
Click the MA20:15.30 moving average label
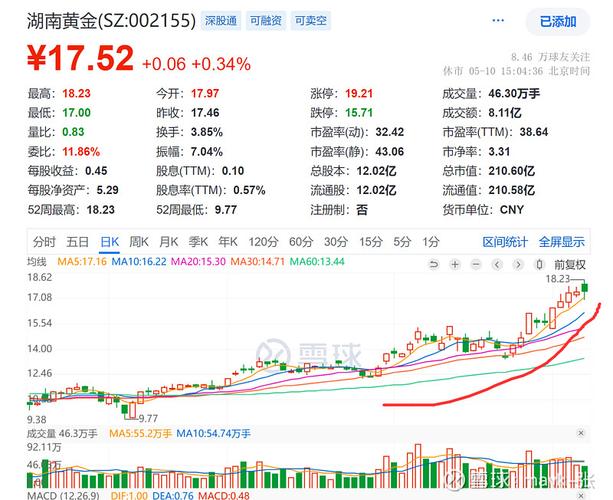tap(198, 262)
